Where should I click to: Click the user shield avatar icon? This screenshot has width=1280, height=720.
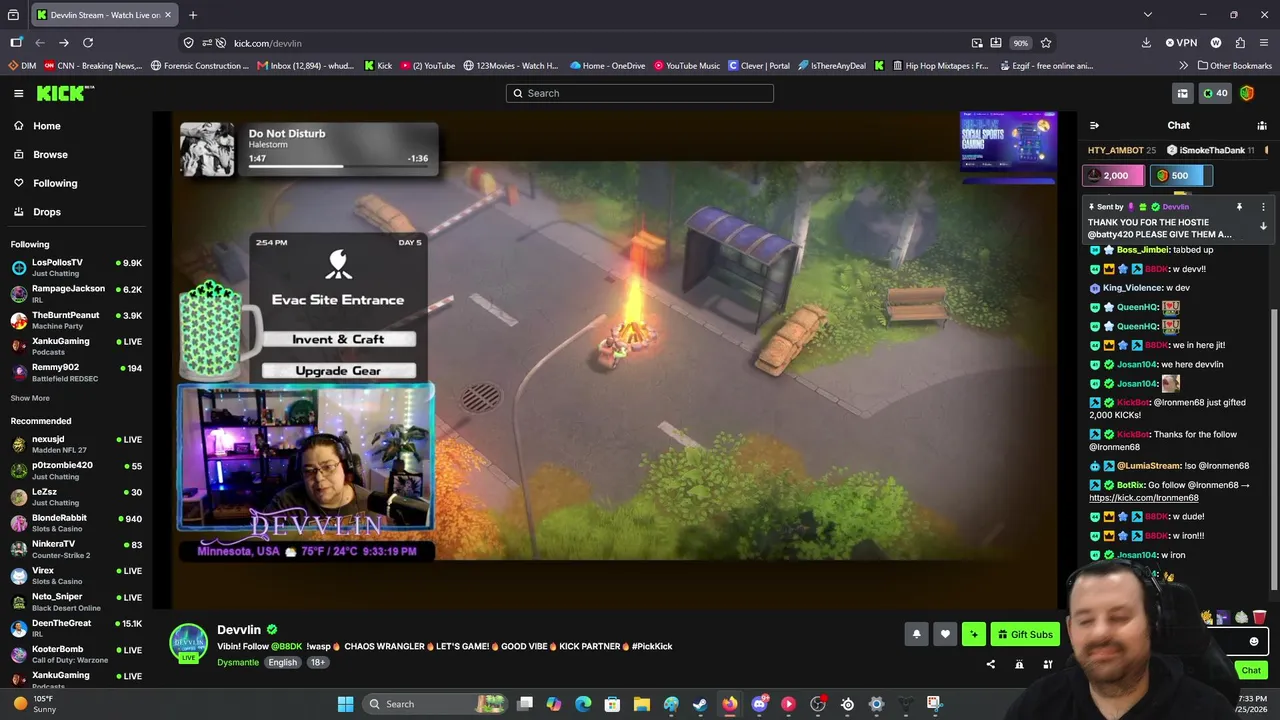pyautogui.click(x=1247, y=93)
